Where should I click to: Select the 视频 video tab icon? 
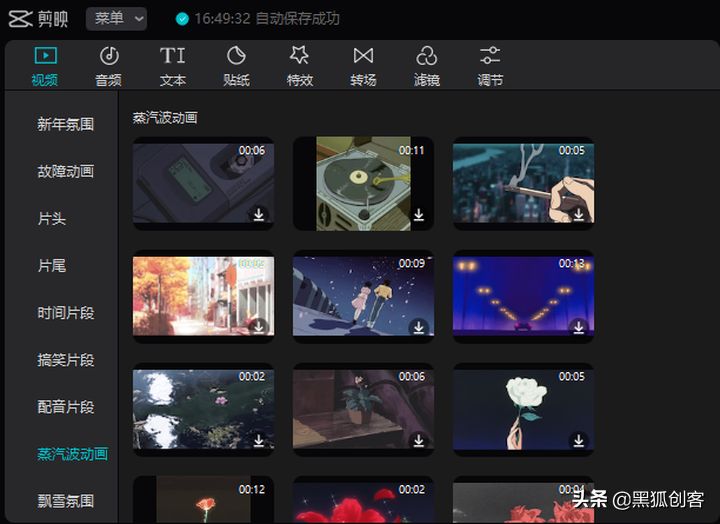pos(45,56)
